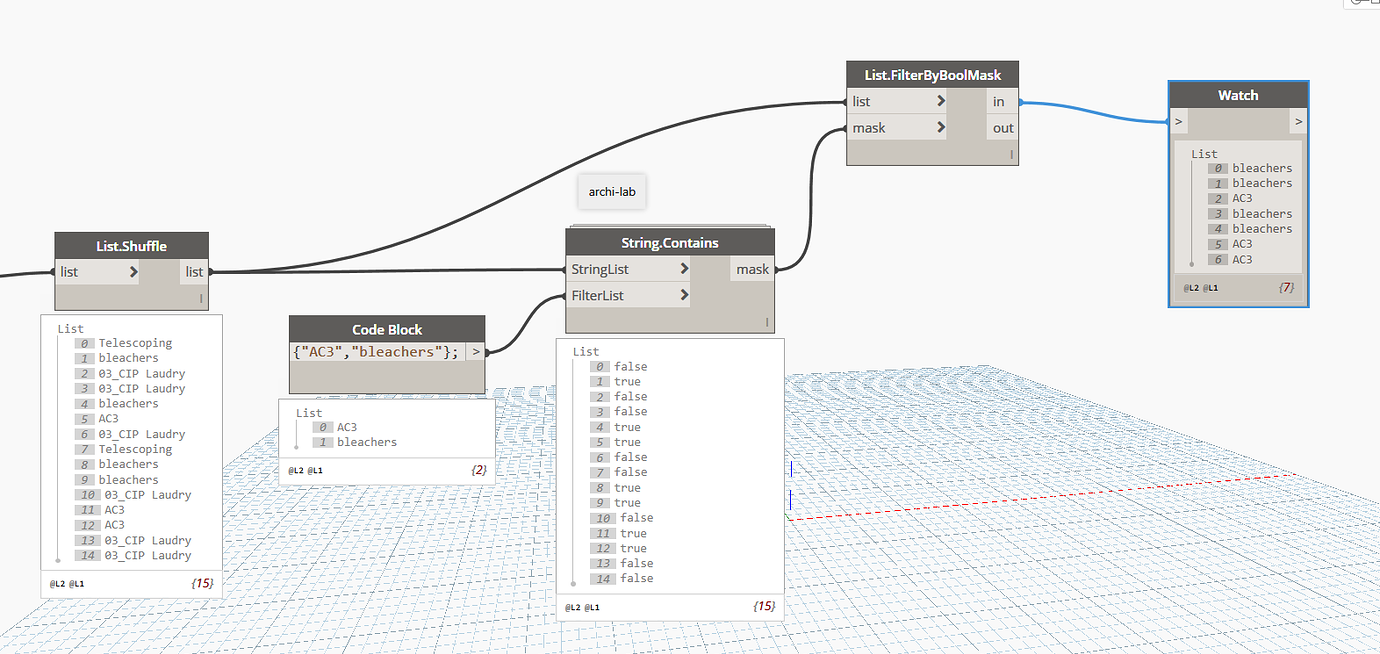Click the mask input port on List.FilterByBoolMask
The image size is (1380, 654).
click(897, 127)
